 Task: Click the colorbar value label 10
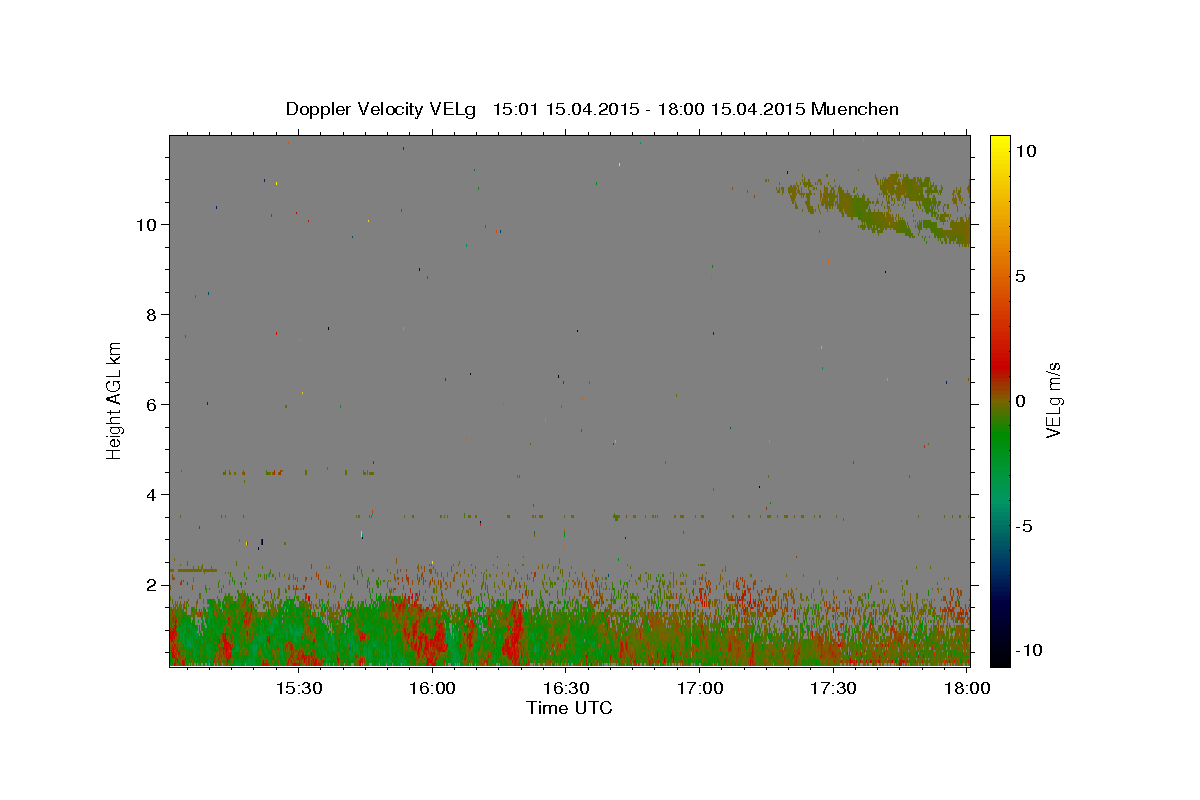[x=1025, y=150]
